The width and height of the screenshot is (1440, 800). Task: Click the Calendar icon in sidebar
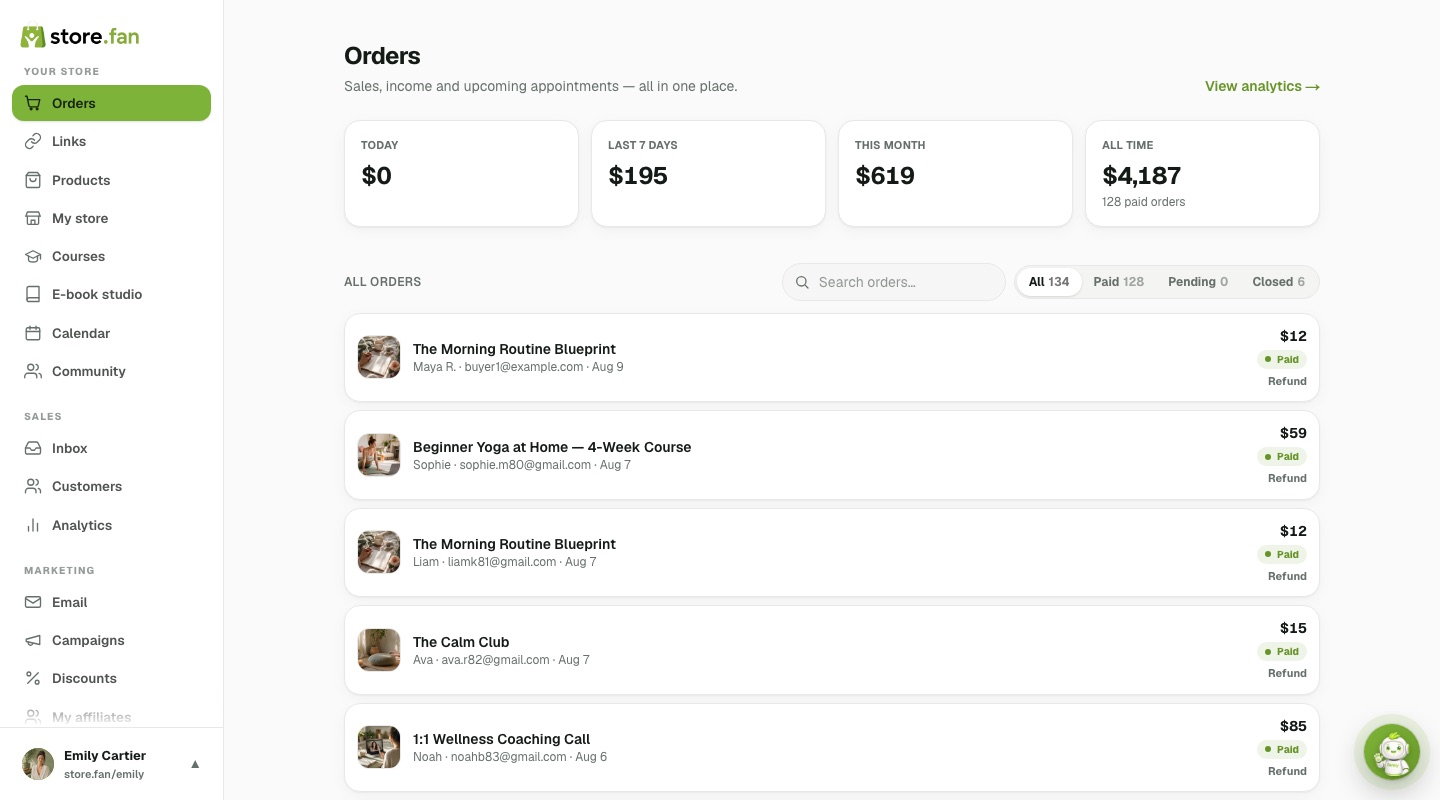(33, 333)
